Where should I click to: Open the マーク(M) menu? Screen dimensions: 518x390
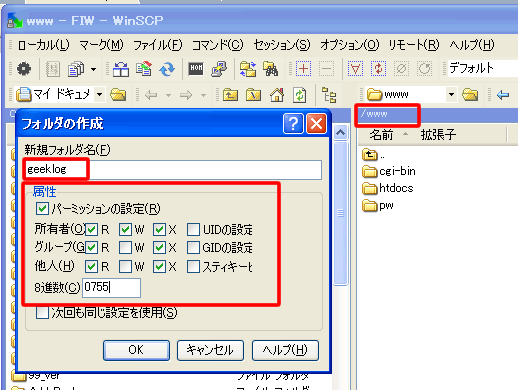101,45
